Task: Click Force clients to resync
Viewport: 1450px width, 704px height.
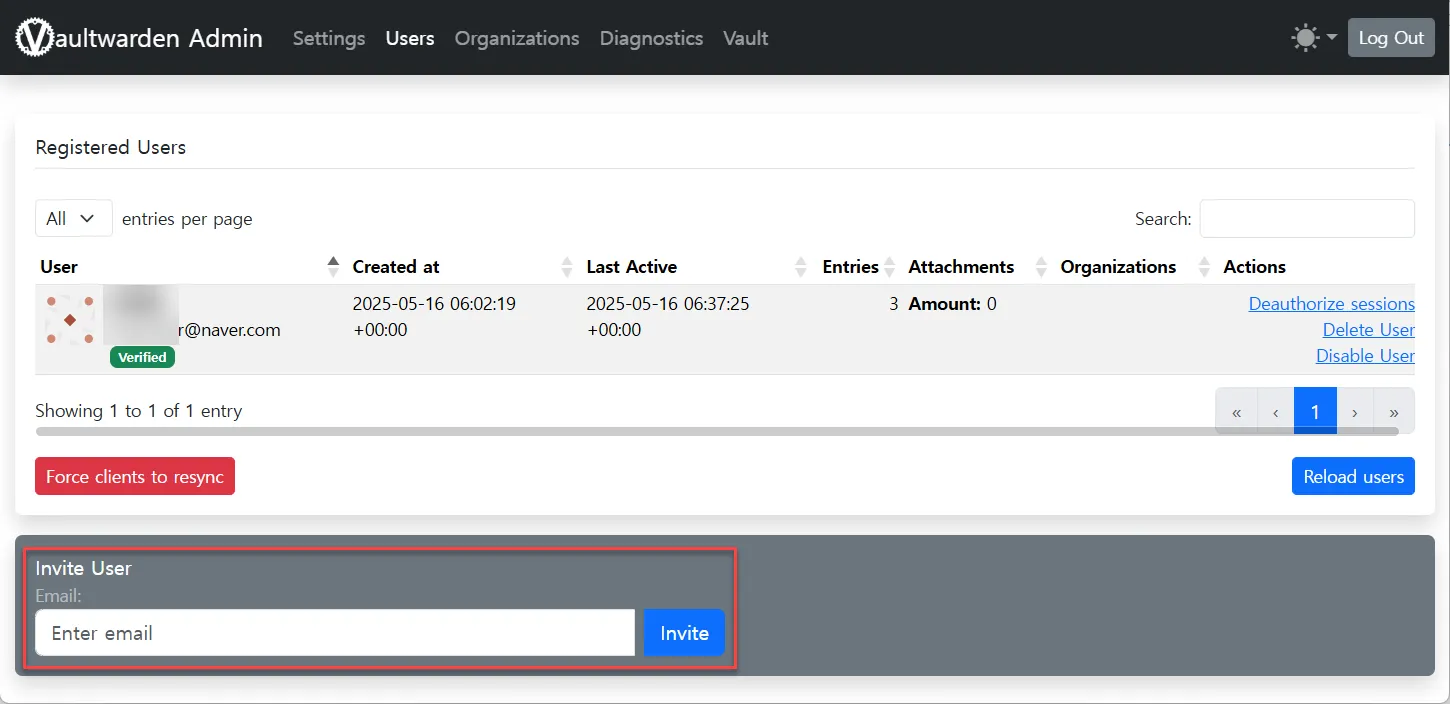Action: coord(135,476)
